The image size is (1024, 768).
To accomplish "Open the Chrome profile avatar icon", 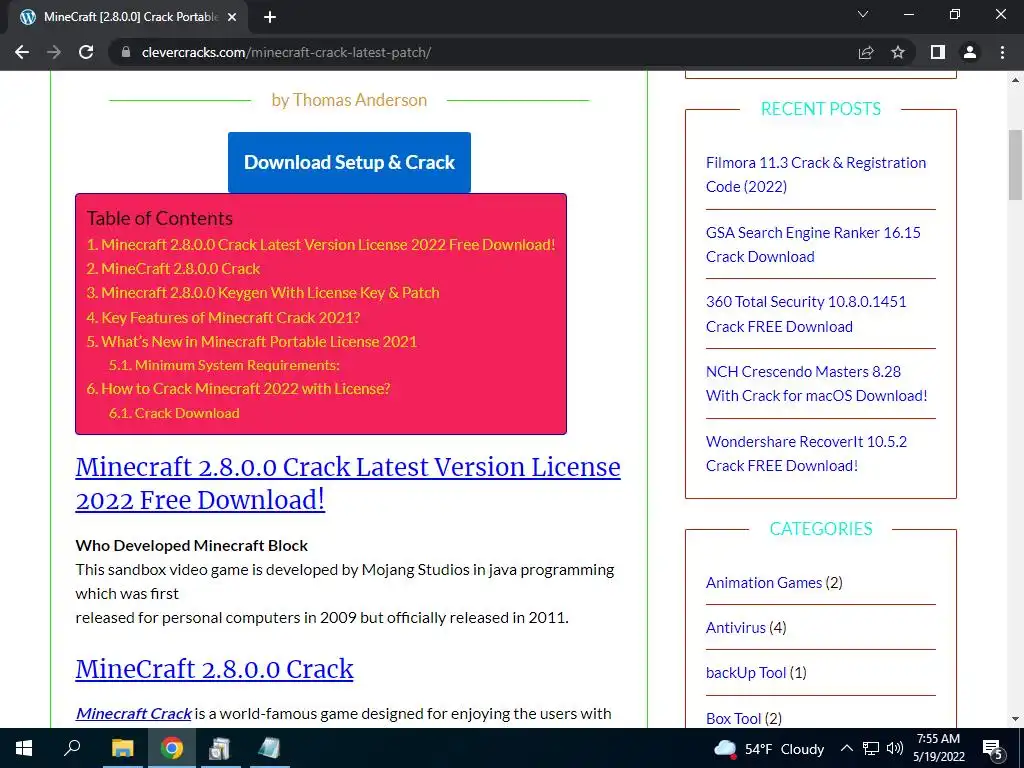I will [x=970, y=52].
